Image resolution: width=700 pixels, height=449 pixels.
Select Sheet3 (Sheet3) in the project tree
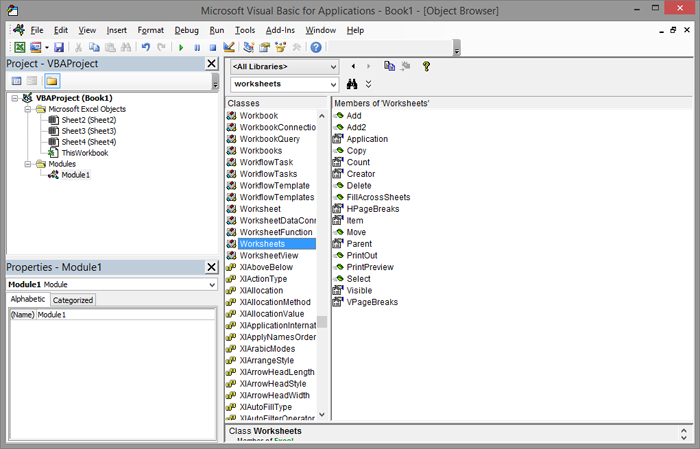pos(88,131)
